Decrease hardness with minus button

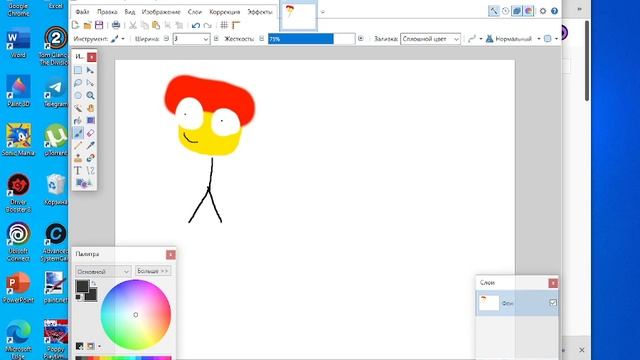pos(262,39)
